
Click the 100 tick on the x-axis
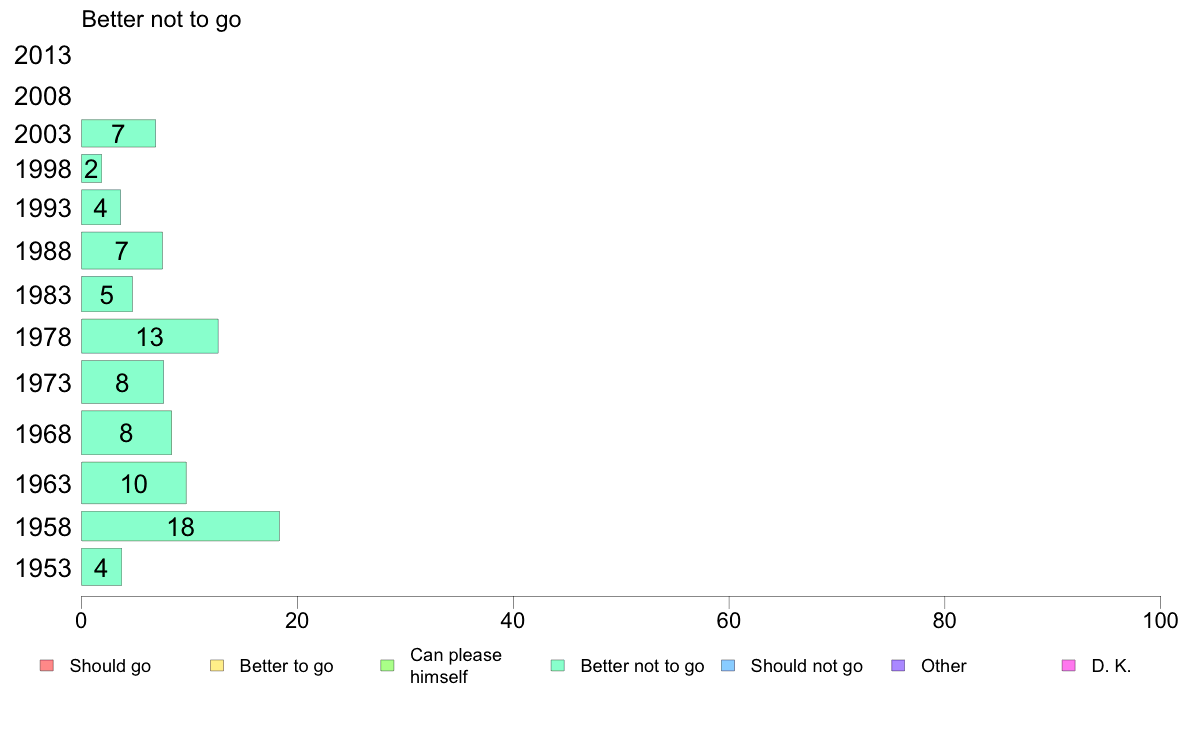click(x=1160, y=621)
